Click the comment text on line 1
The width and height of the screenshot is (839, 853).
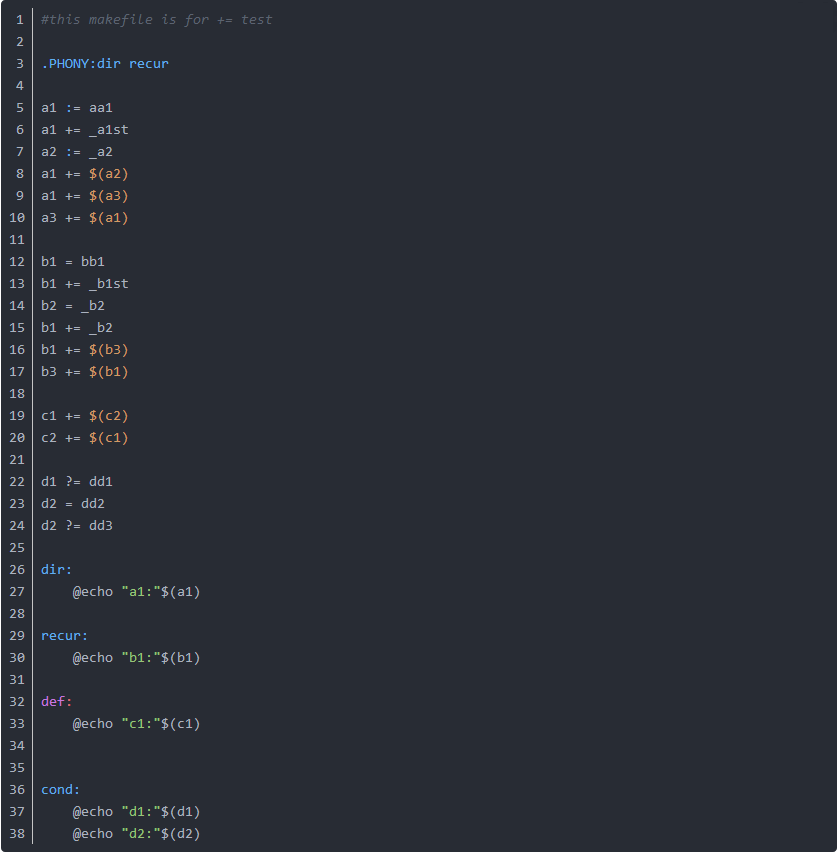[x=156, y=19]
